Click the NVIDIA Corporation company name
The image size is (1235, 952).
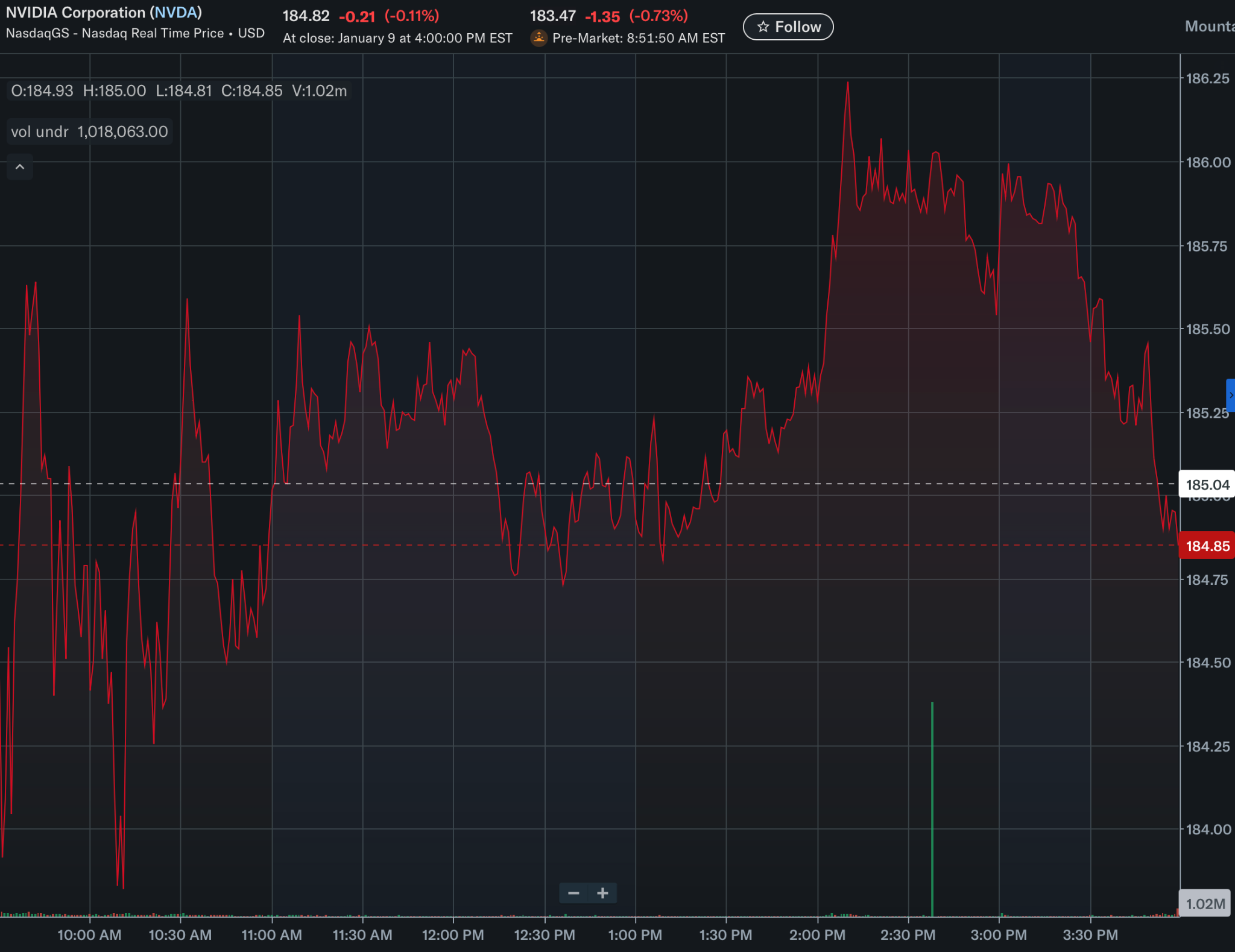pyautogui.click(x=75, y=13)
